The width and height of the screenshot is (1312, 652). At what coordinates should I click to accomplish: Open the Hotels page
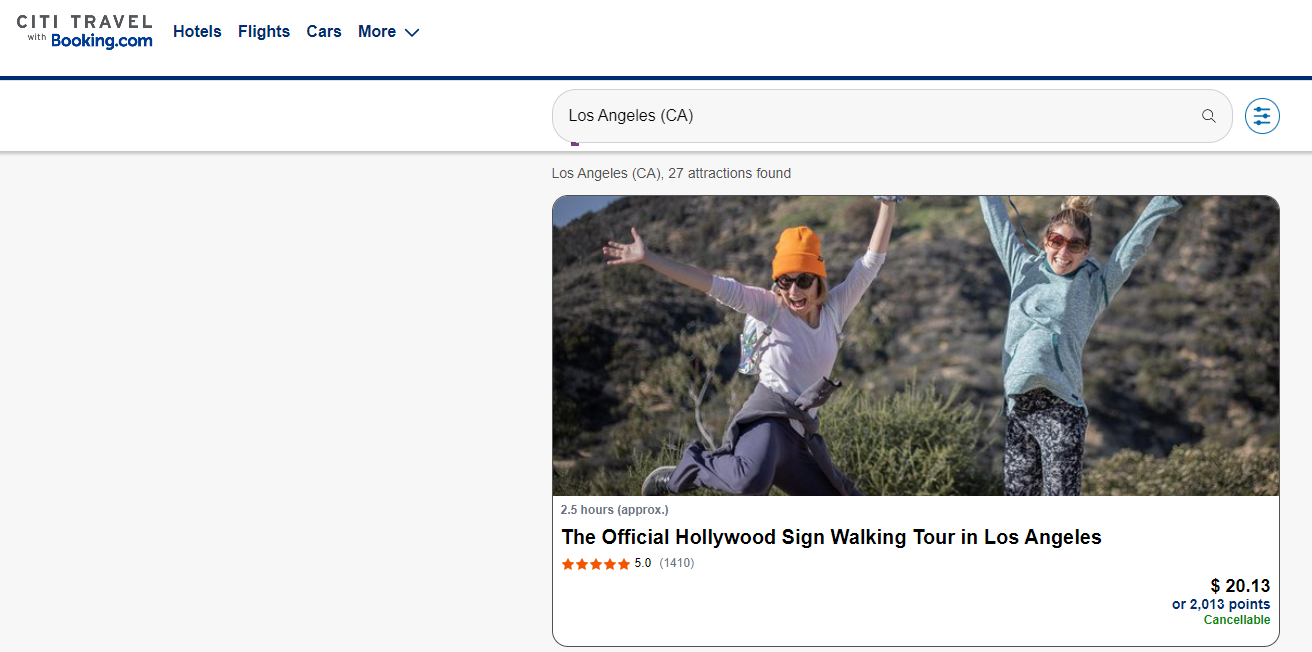tap(197, 31)
